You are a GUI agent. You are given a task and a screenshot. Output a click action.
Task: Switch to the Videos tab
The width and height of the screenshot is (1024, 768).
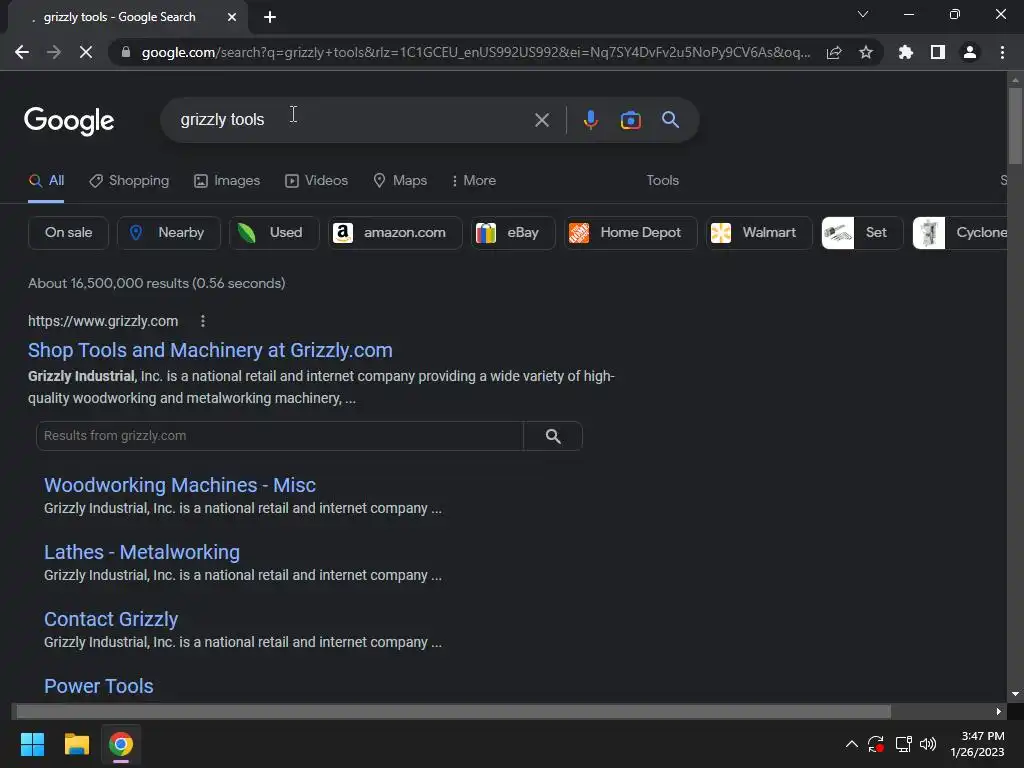pos(317,181)
